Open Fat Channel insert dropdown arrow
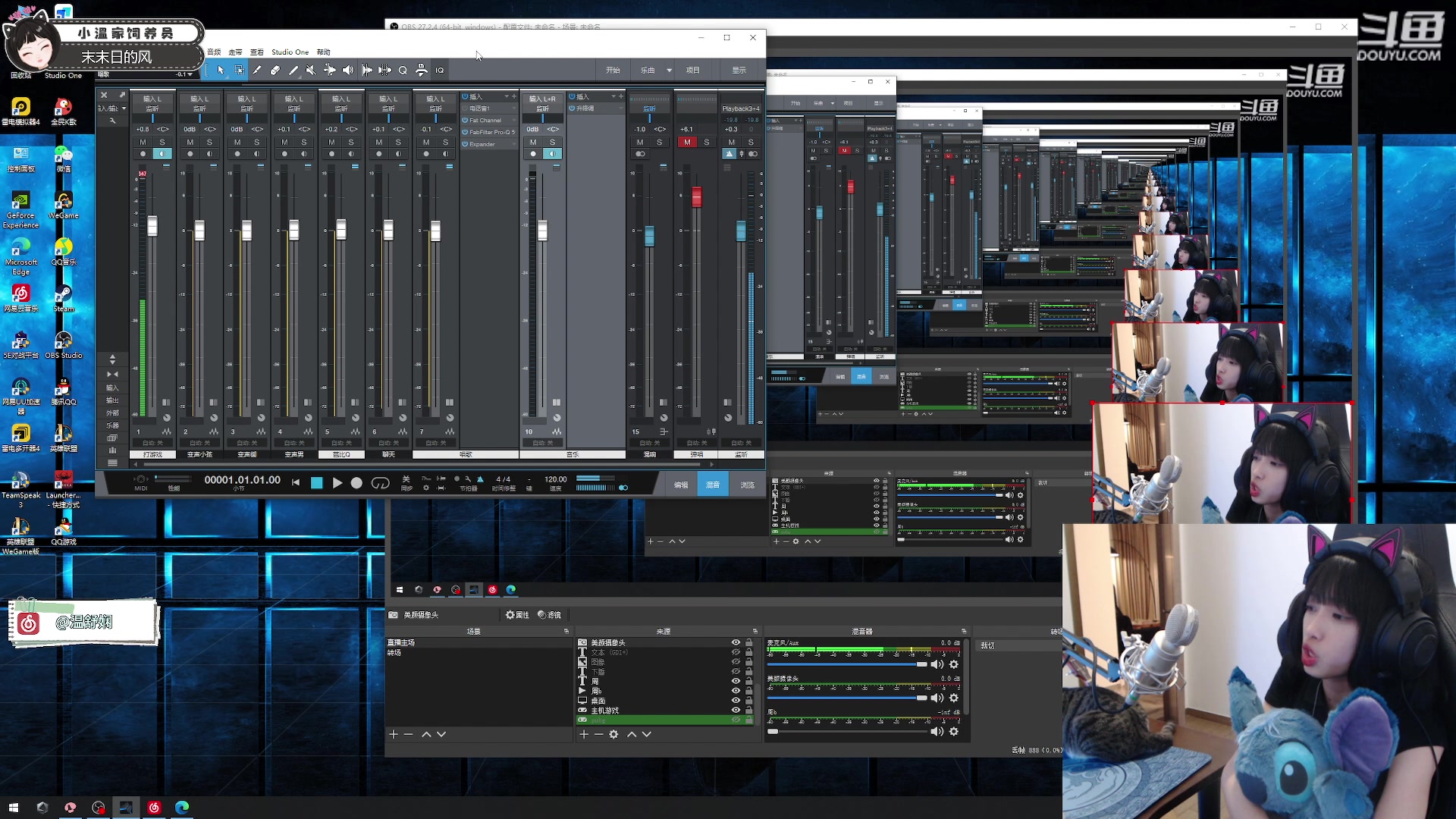Image resolution: width=1456 pixels, height=819 pixels. [513, 120]
